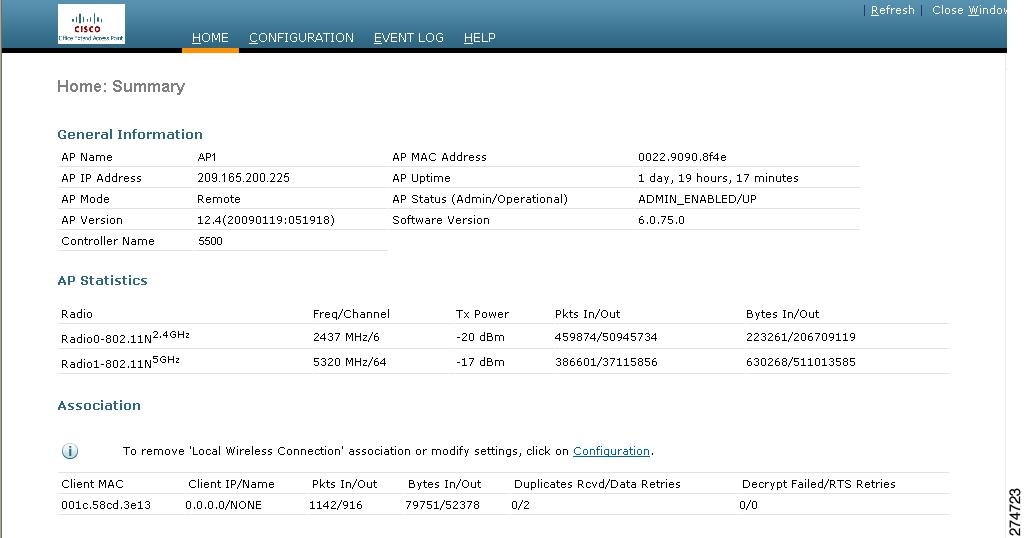The height and width of the screenshot is (538, 1024).
Task: Click the Home: Summary page title
Action: click(x=121, y=86)
